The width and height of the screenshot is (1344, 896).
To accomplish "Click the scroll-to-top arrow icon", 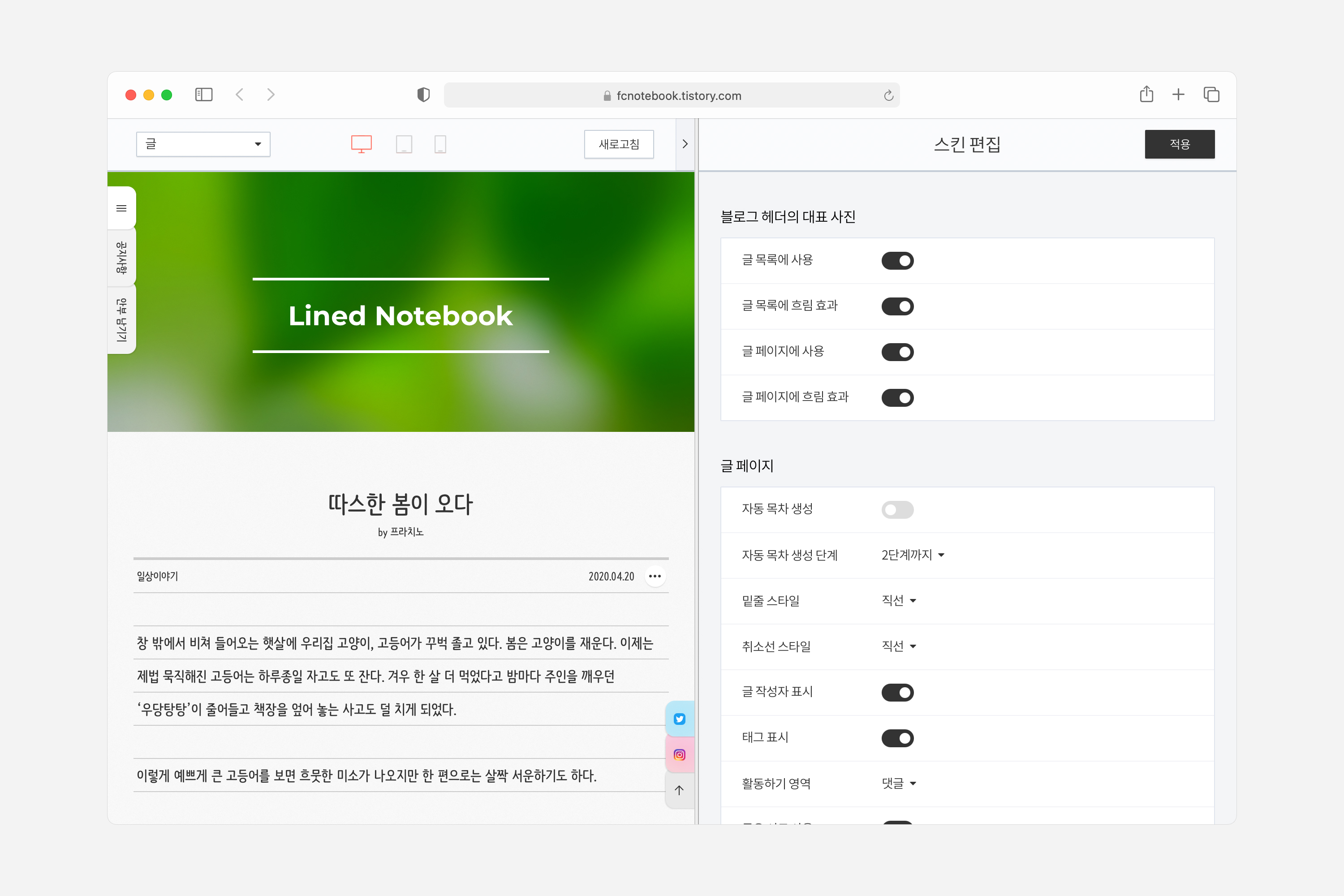I will point(679,790).
